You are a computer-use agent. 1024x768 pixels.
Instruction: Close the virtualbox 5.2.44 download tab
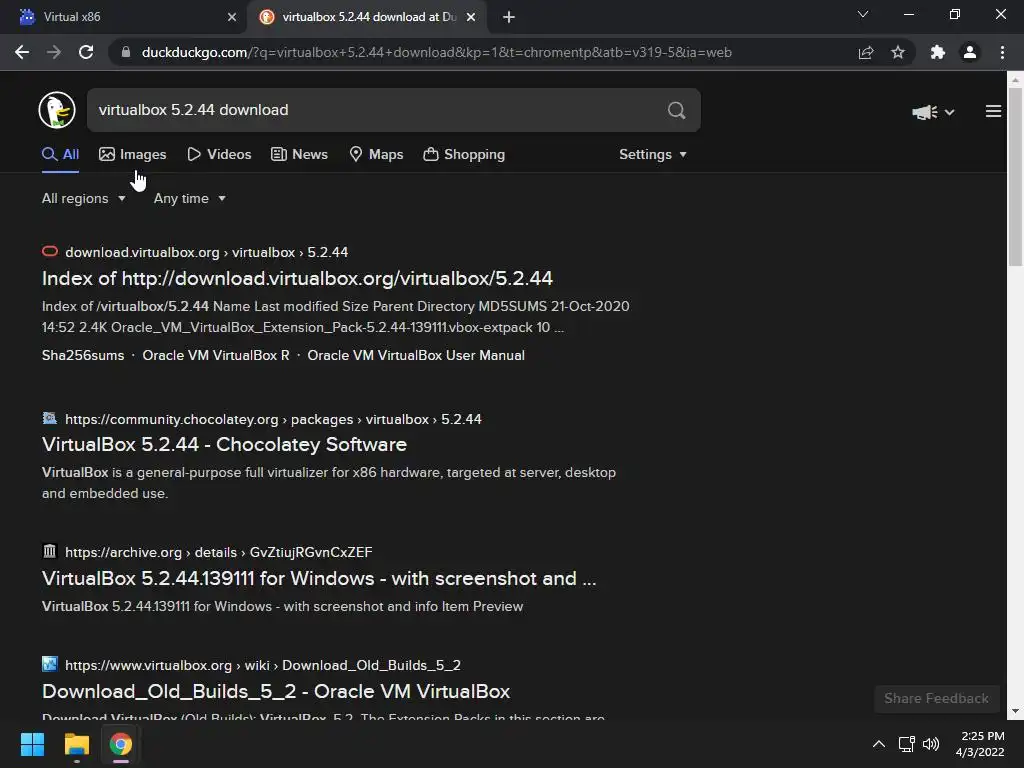point(471,17)
